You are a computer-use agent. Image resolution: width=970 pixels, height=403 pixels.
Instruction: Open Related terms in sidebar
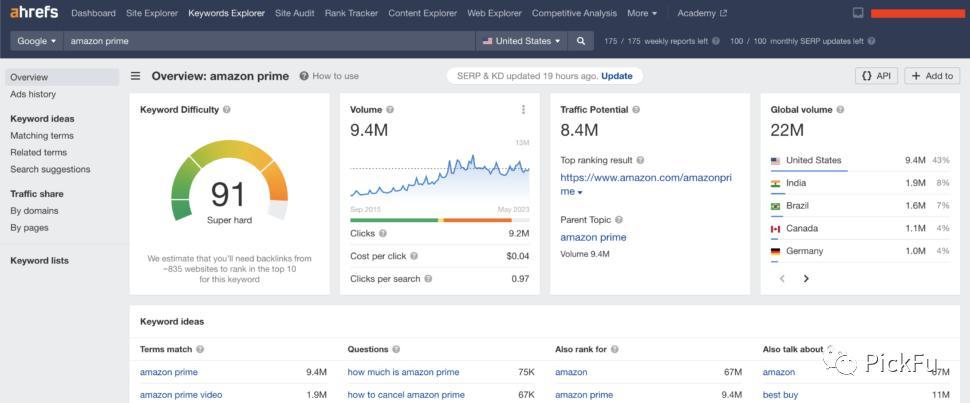(38, 152)
